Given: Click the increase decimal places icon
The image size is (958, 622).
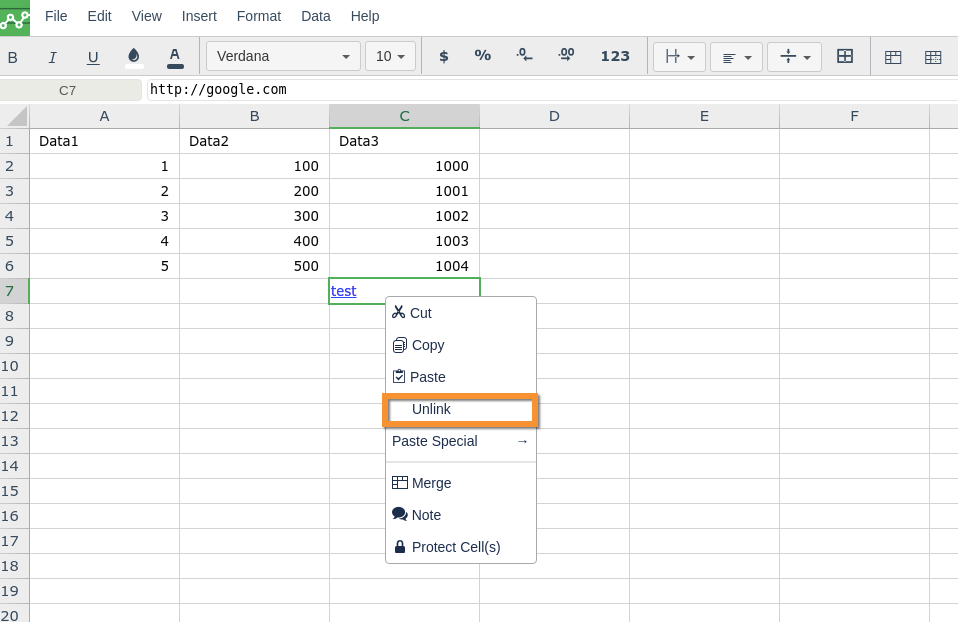Looking at the screenshot, I should (566, 57).
